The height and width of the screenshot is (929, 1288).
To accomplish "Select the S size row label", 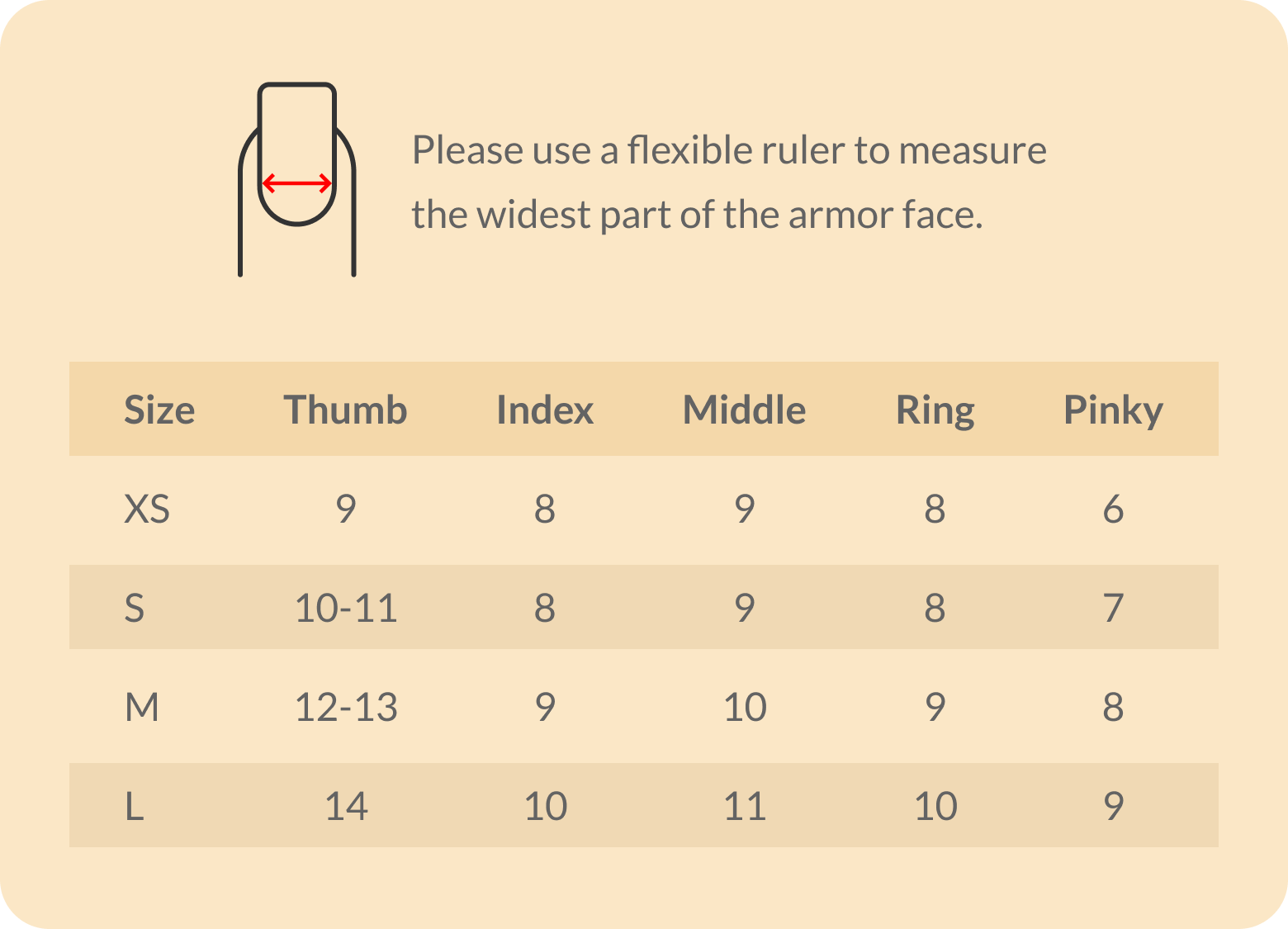I will tap(135, 608).
